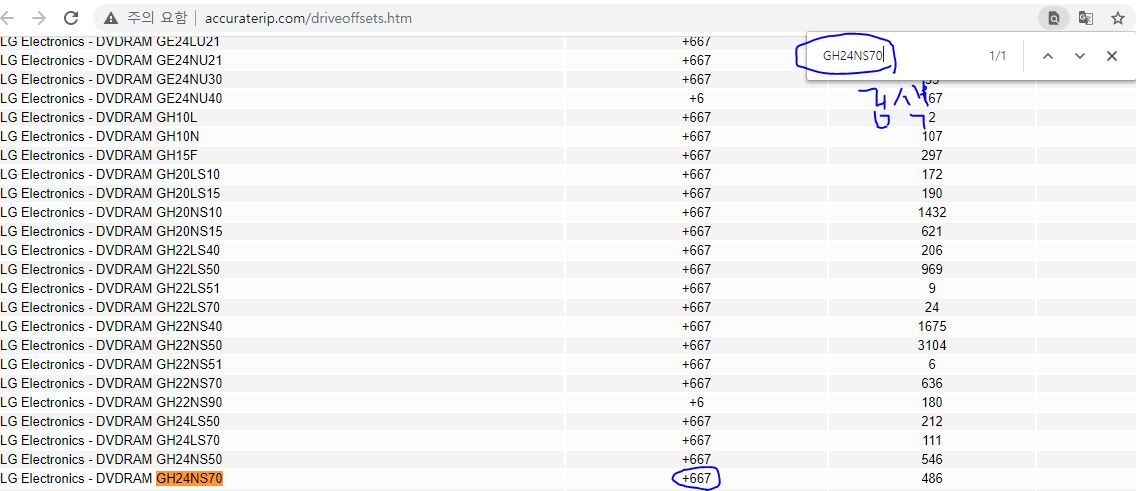This screenshot has height=491, width=1136.
Task: Click the submission count 621
Action: tap(932, 231)
